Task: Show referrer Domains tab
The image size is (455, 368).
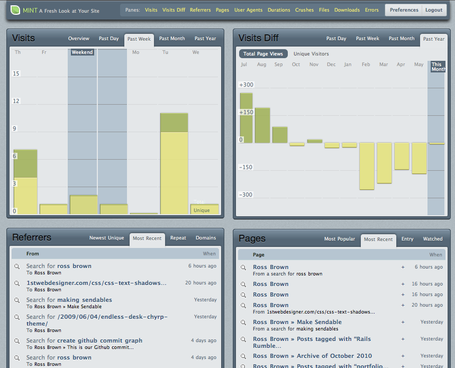Action: click(206, 238)
